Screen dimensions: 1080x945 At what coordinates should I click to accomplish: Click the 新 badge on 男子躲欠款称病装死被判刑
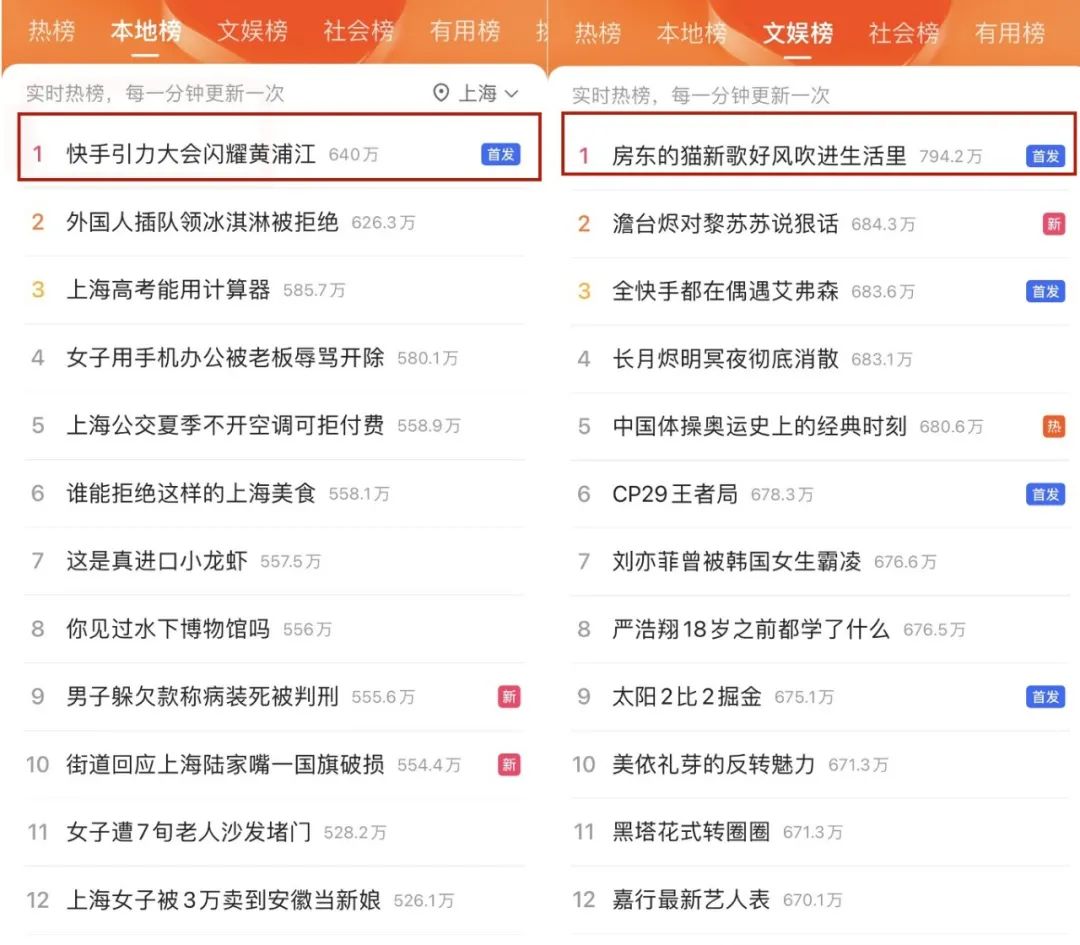pyautogui.click(x=509, y=696)
